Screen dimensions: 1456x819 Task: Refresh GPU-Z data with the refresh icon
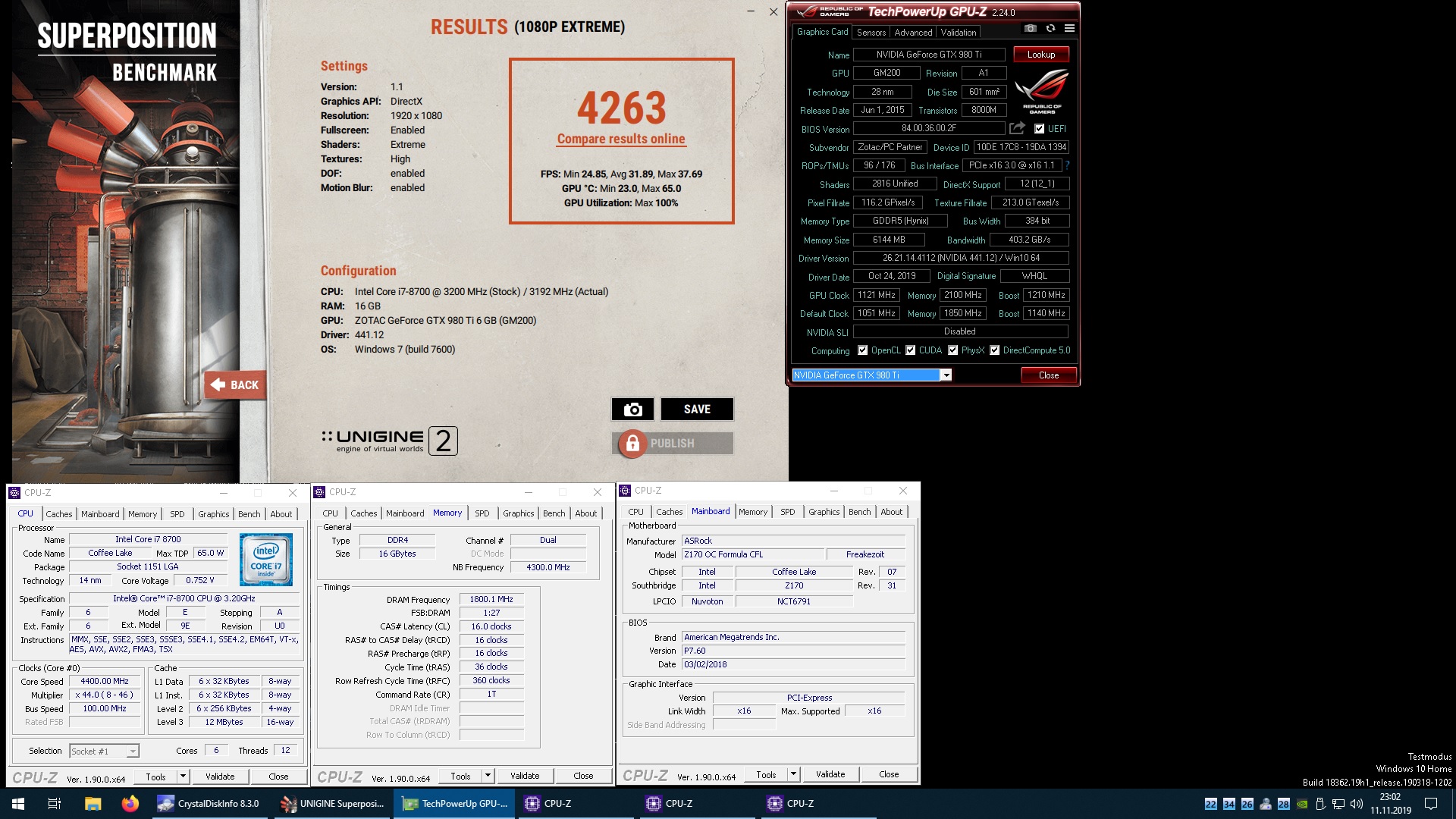(1050, 29)
